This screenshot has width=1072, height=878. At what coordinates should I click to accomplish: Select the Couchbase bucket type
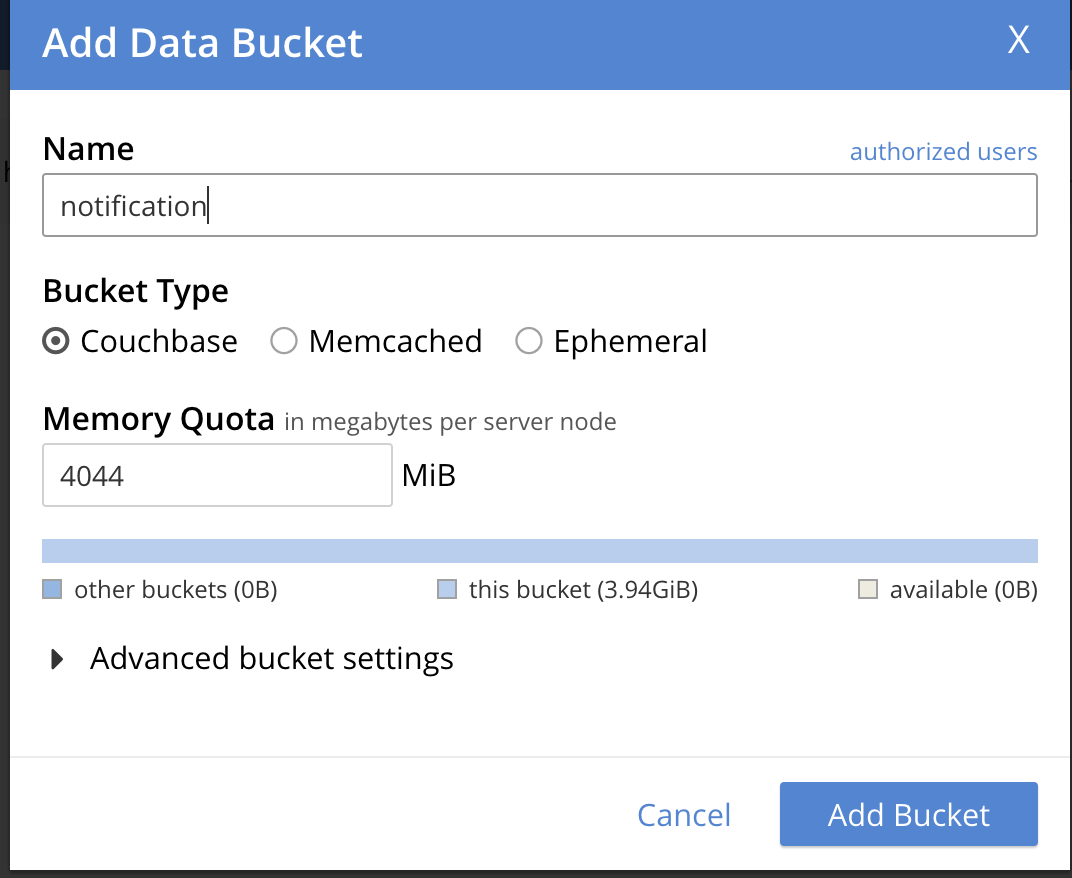57,342
